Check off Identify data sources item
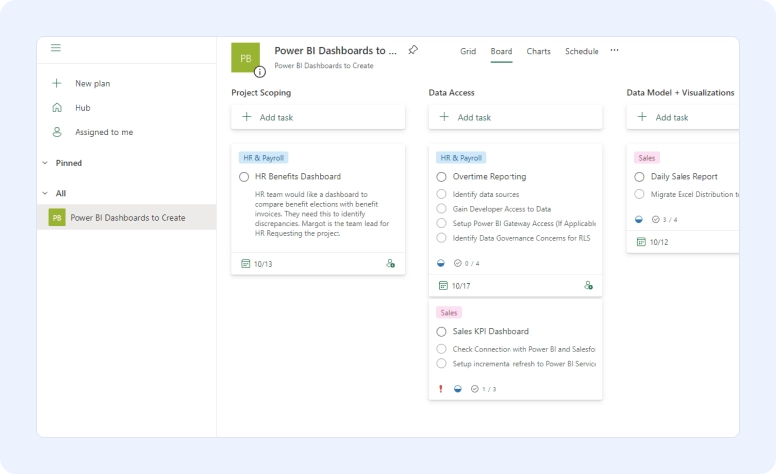 tap(441, 194)
